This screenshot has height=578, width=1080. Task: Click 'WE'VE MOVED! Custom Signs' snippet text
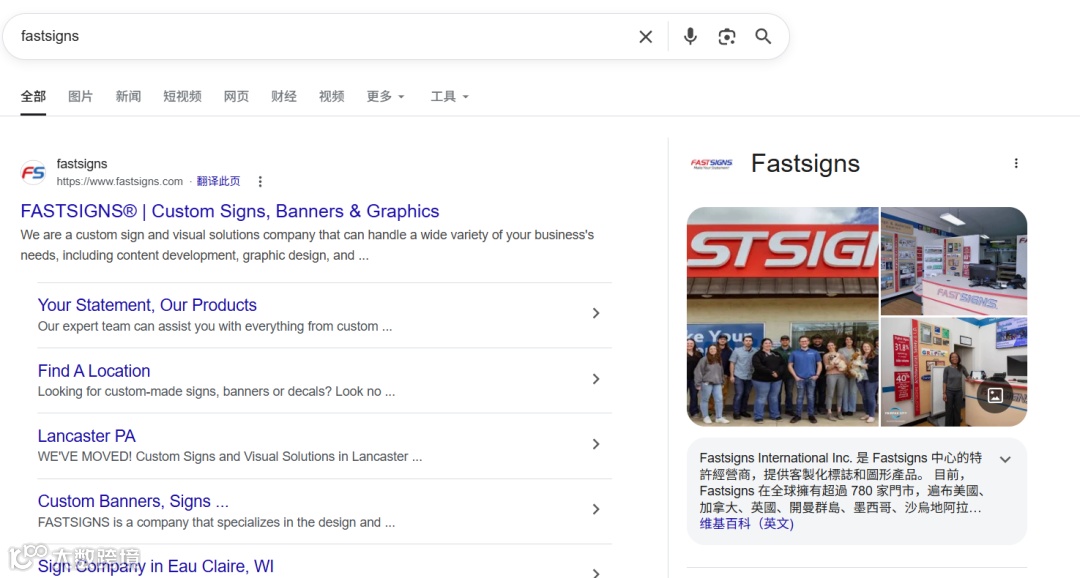click(x=230, y=457)
